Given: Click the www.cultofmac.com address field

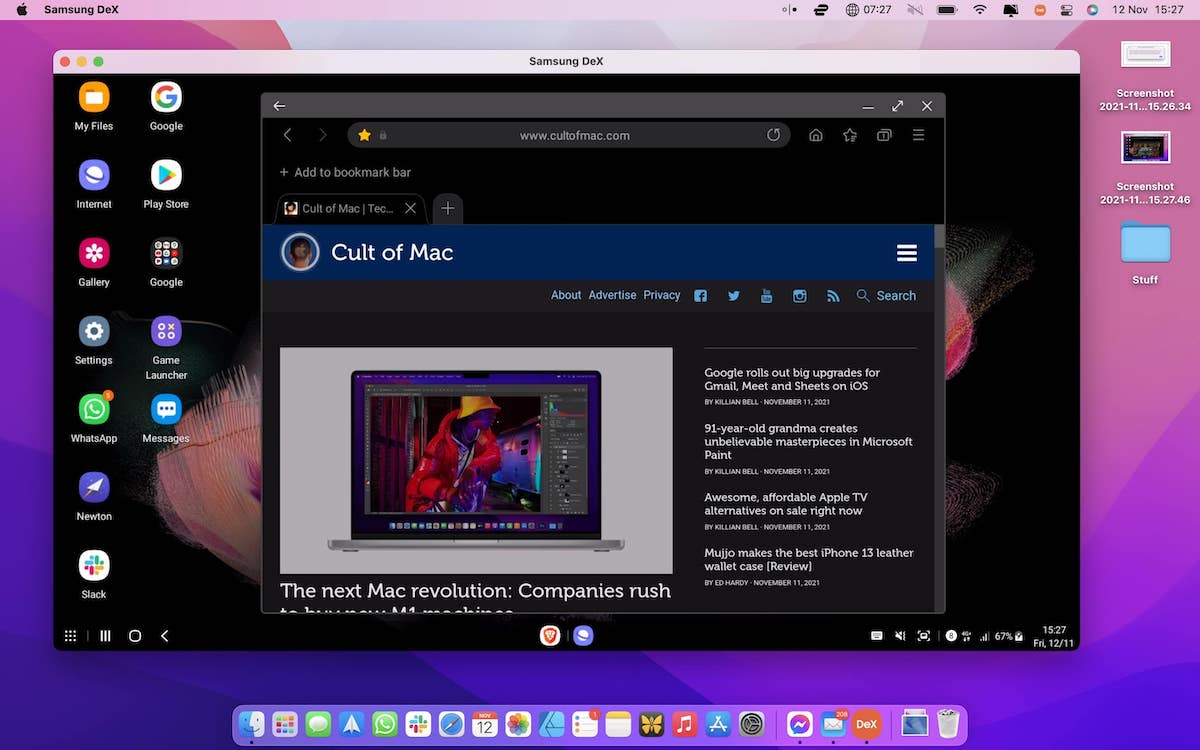Looking at the screenshot, I should click(x=574, y=135).
